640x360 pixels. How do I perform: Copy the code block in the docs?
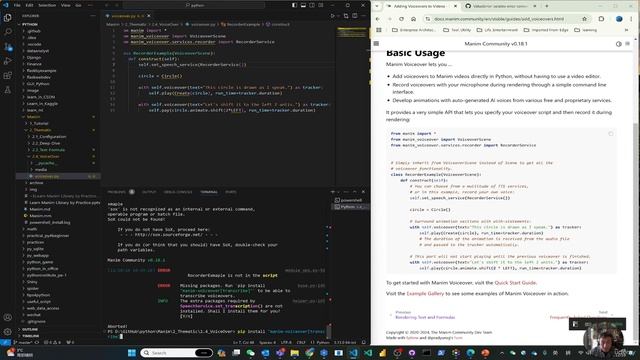611,134
